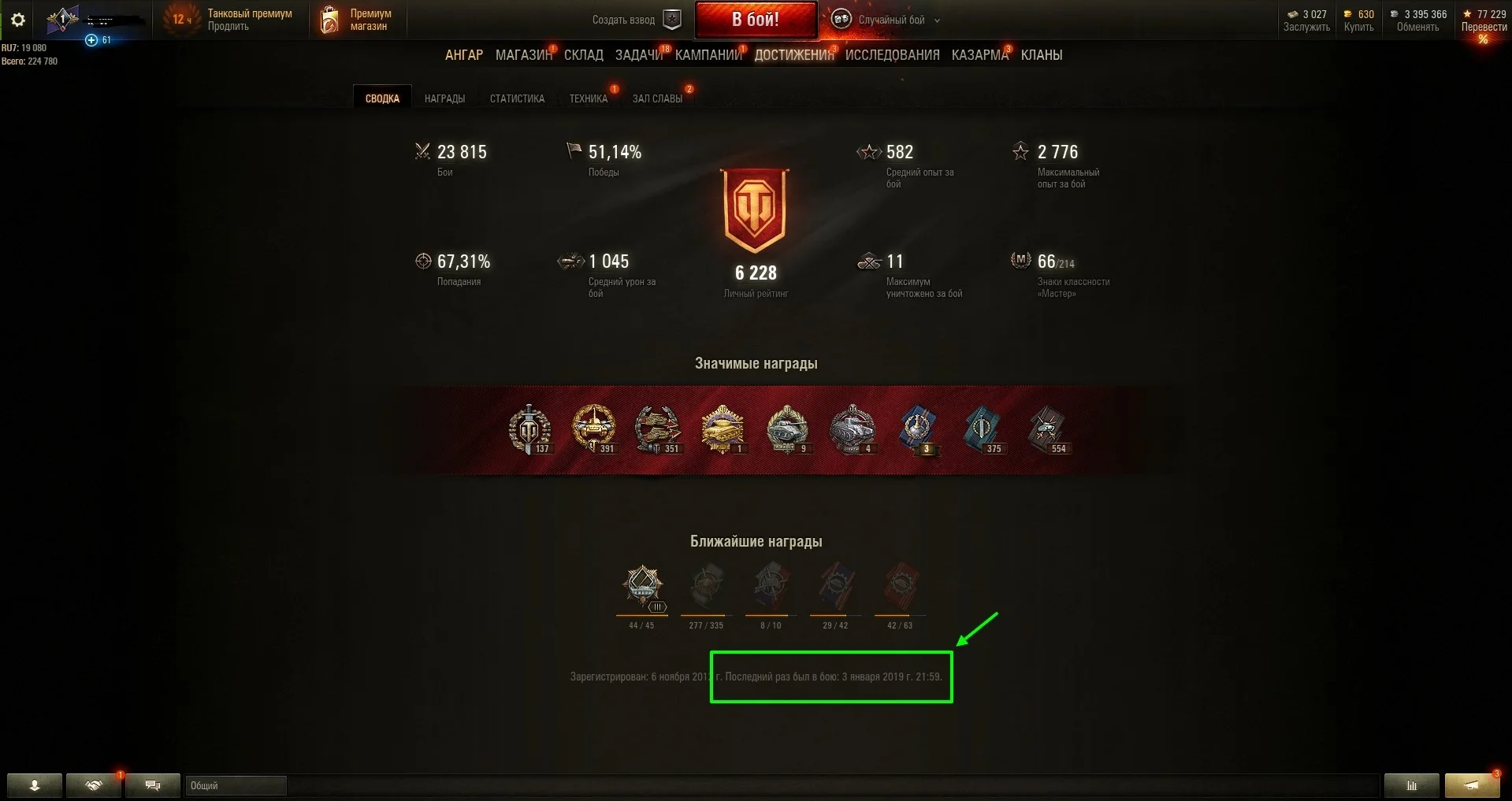Click the award badge numbered 554

pyautogui.click(x=1047, y=429)
